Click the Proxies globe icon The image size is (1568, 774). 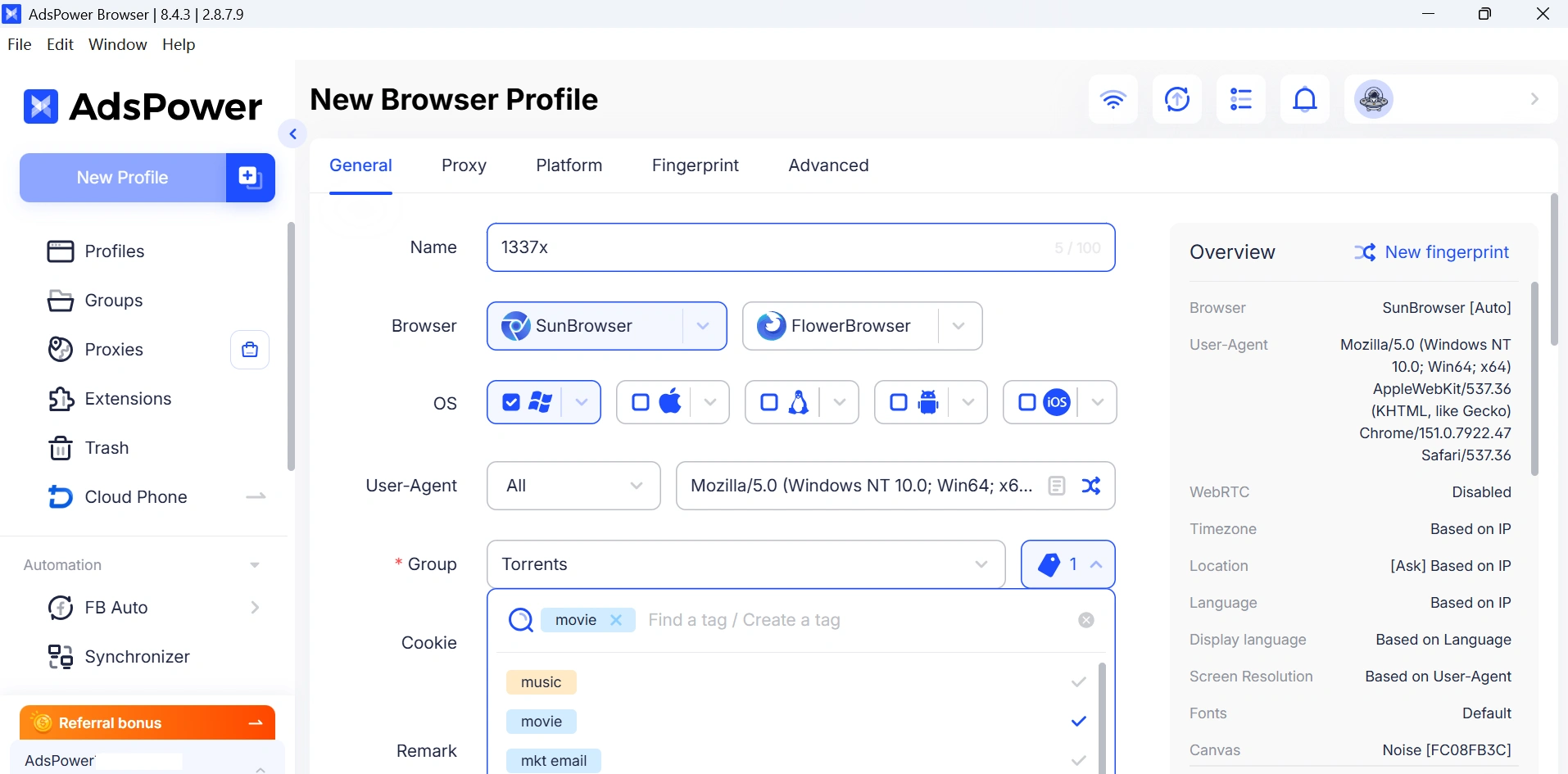click(x=61, y=350)
